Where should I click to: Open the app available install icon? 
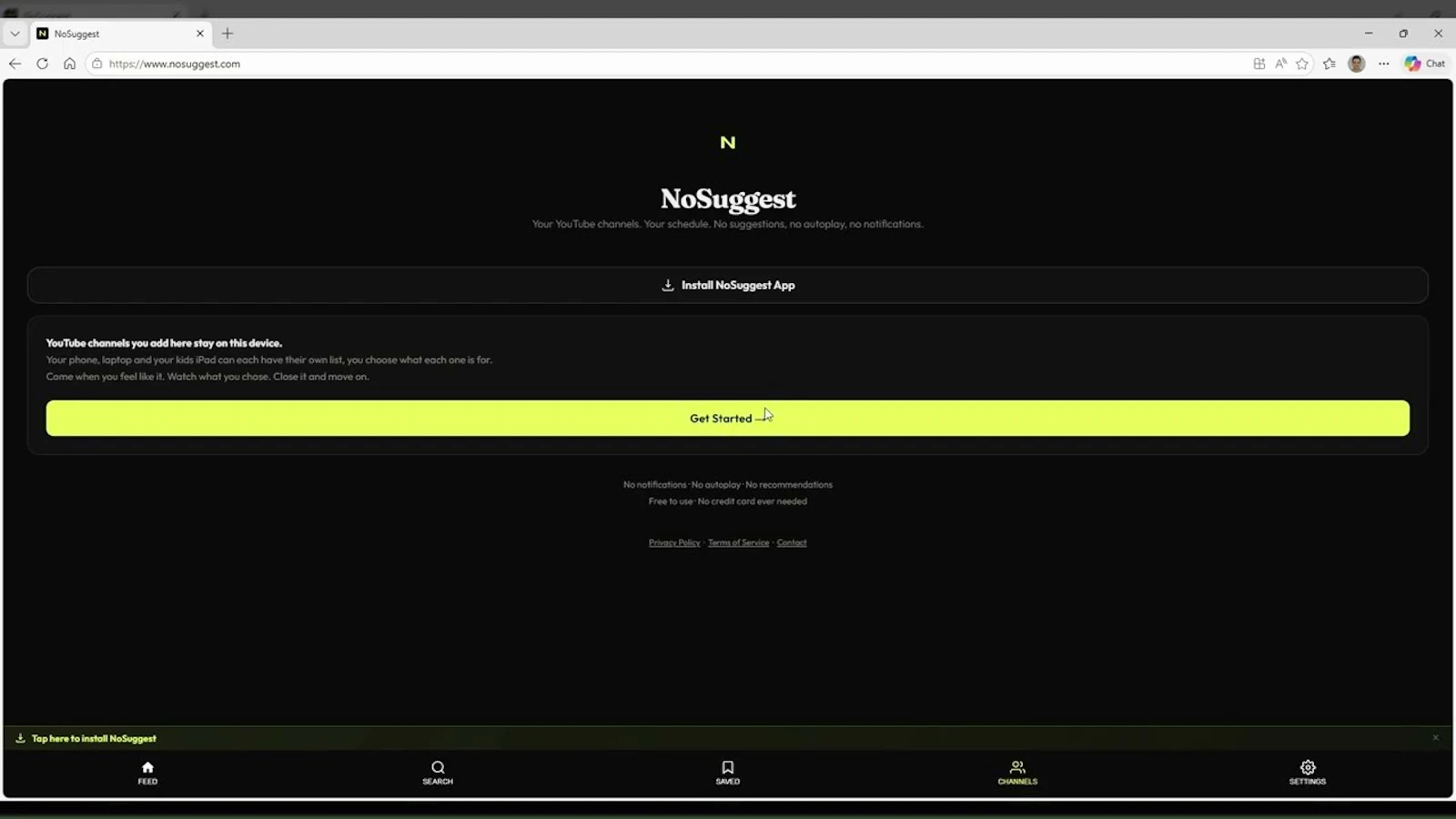pos(1259,64)
